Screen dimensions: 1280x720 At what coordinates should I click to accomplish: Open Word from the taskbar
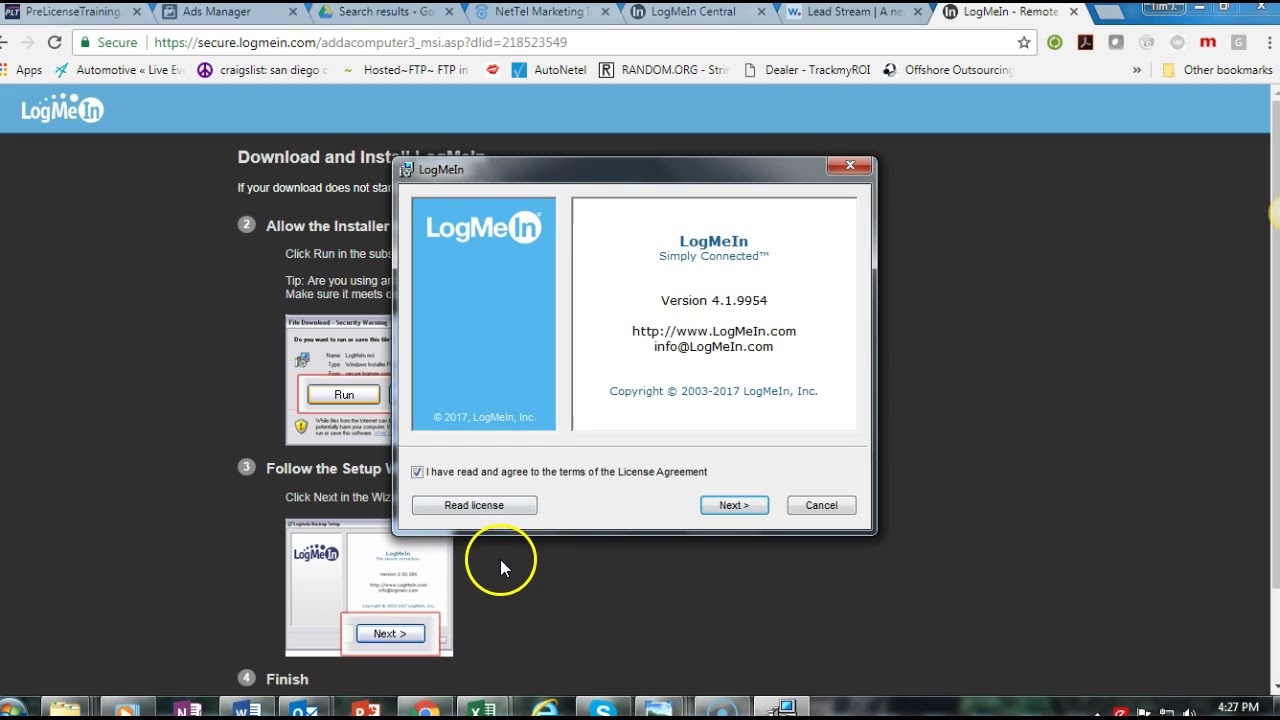[246, 710]
